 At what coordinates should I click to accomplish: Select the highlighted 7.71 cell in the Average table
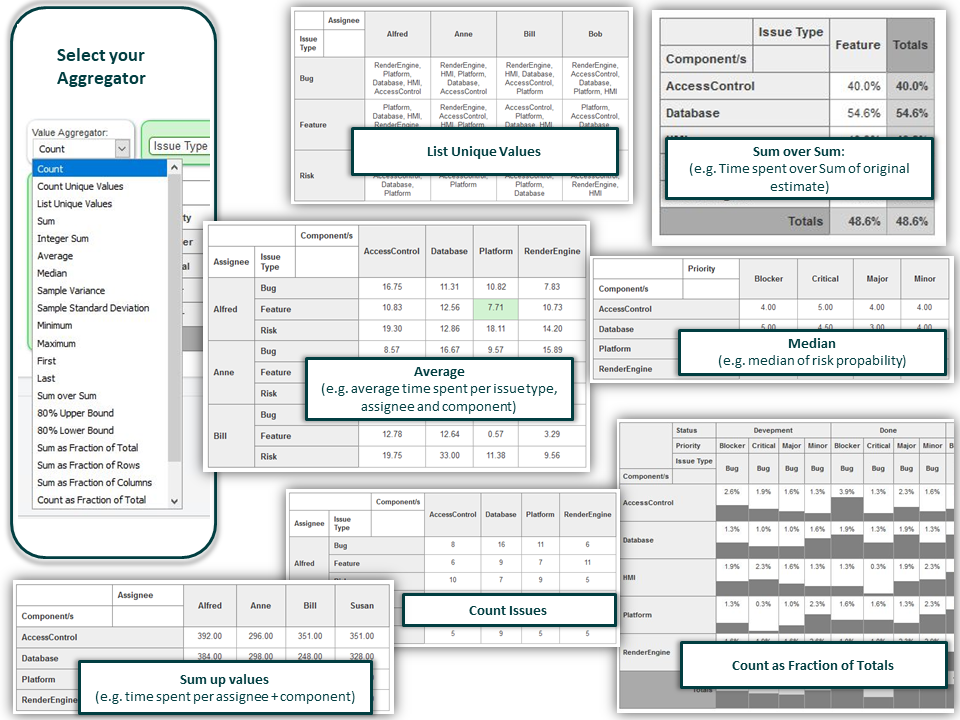click(x=495, y=309)
